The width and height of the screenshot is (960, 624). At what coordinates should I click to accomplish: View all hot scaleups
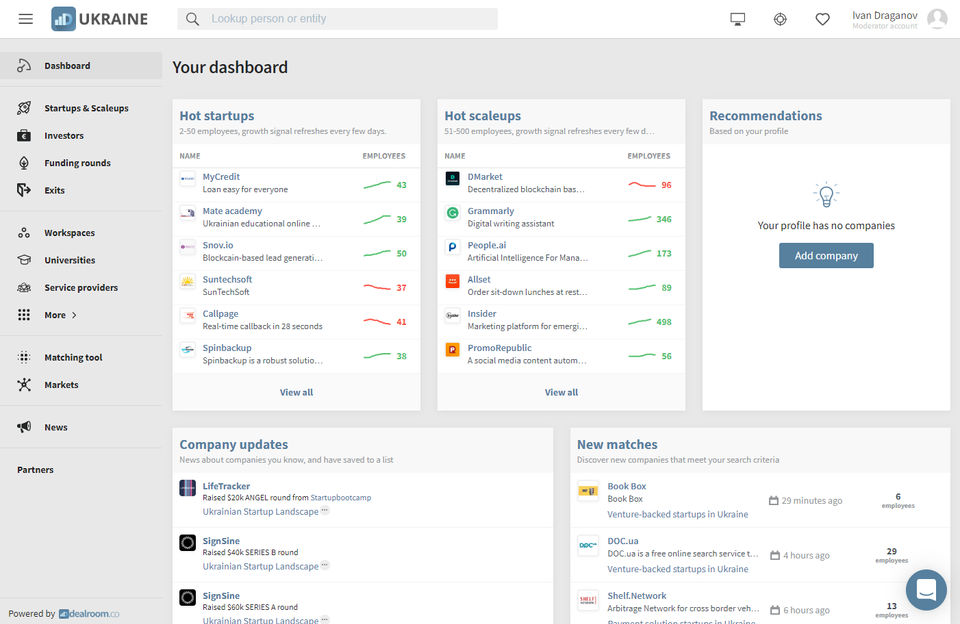click(561, 393)
